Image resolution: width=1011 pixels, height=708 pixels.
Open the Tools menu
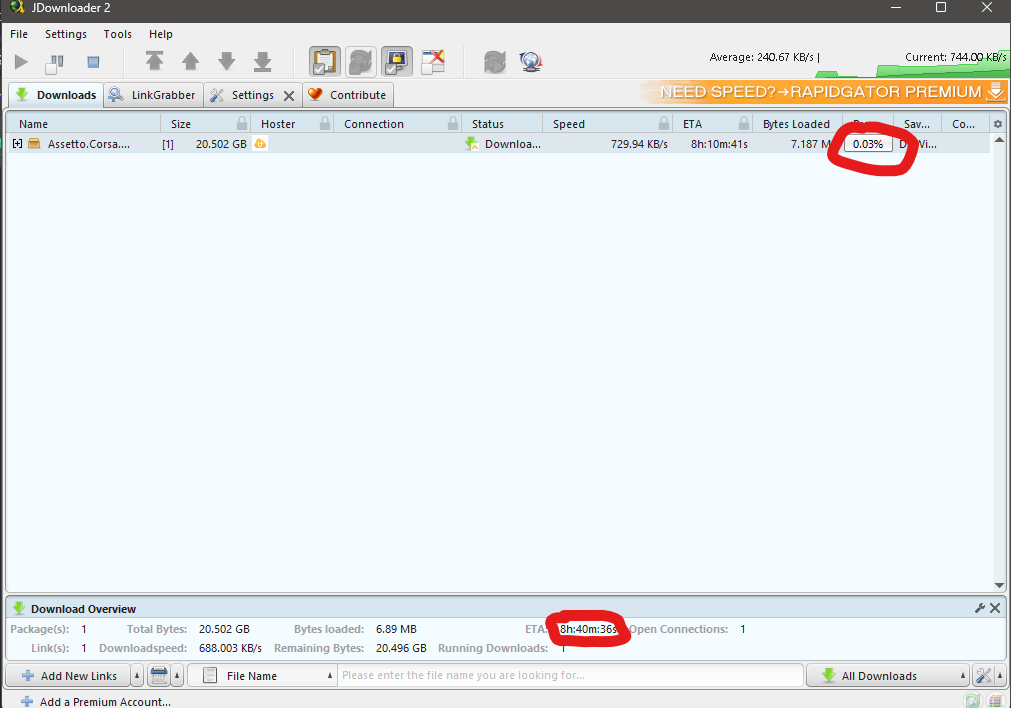pos(117,34)
